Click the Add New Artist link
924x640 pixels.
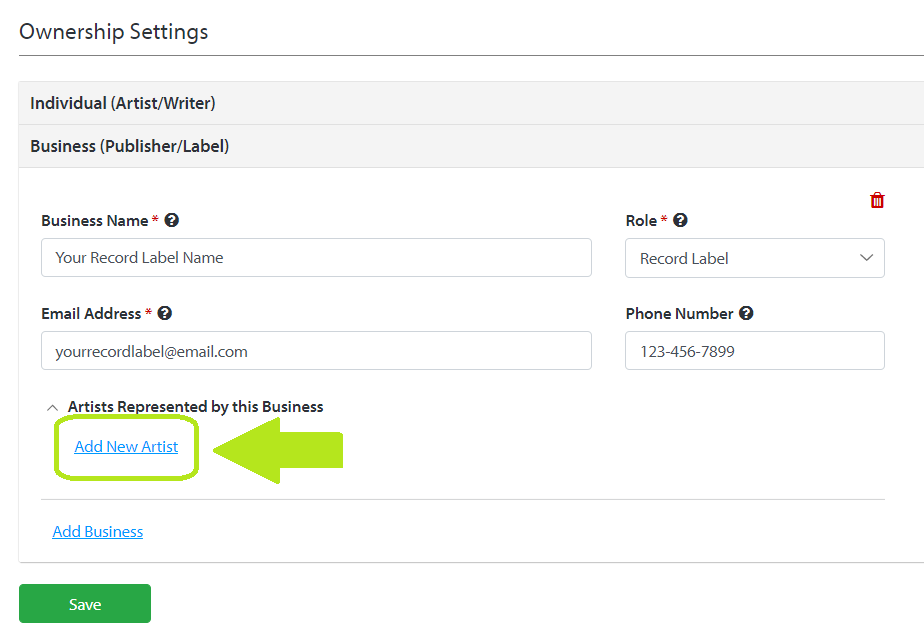click(x=126, y=447)
